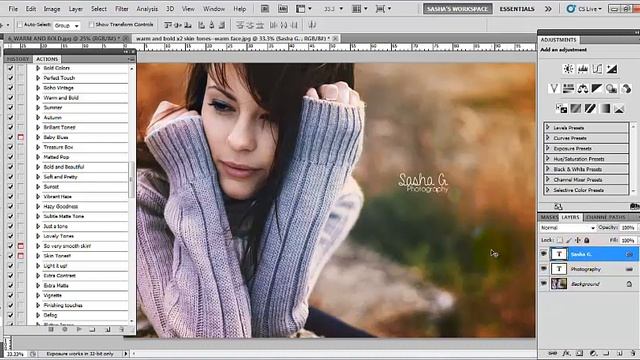
Task: Hide the Photography text layer
Action: point(544,269)
